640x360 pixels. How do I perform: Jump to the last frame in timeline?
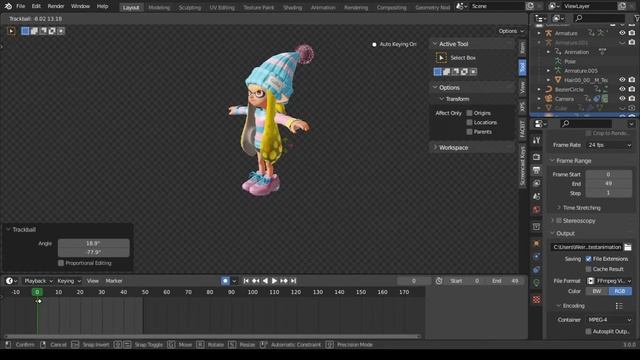click(293, 281)
